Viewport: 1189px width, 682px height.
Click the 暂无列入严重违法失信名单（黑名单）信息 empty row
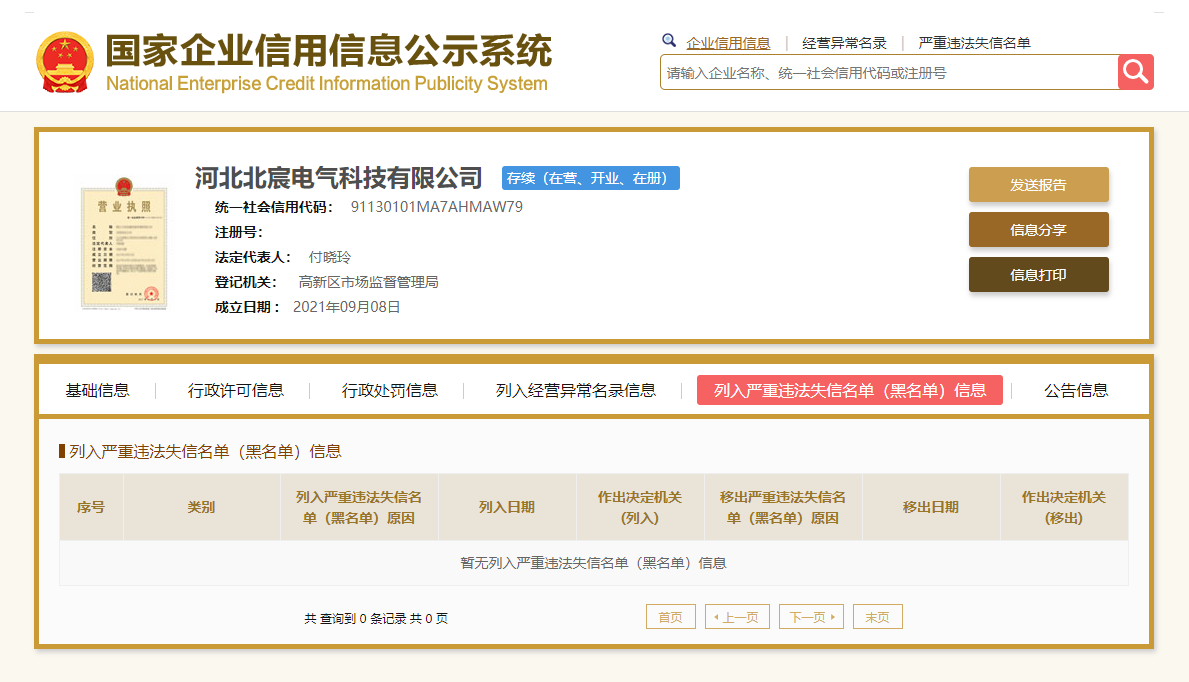pyautogui.click(x=594, y=563)
